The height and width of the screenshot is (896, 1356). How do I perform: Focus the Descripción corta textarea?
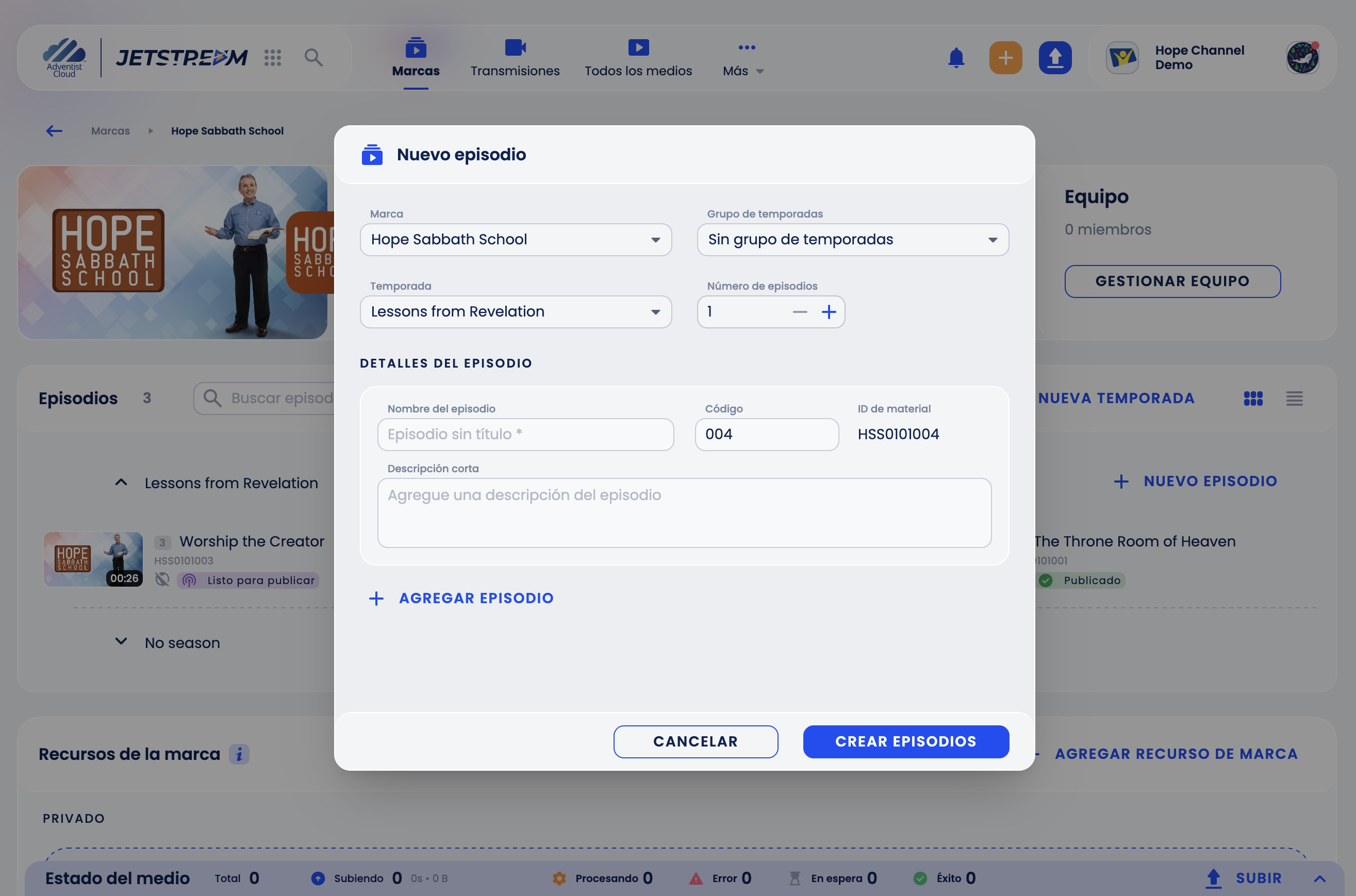coord(684,513)
